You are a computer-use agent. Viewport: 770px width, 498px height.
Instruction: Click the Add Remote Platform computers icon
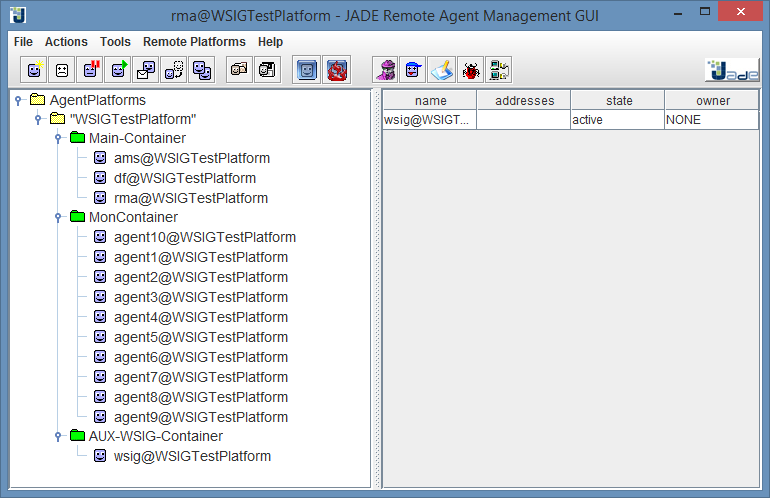point(498,70)
